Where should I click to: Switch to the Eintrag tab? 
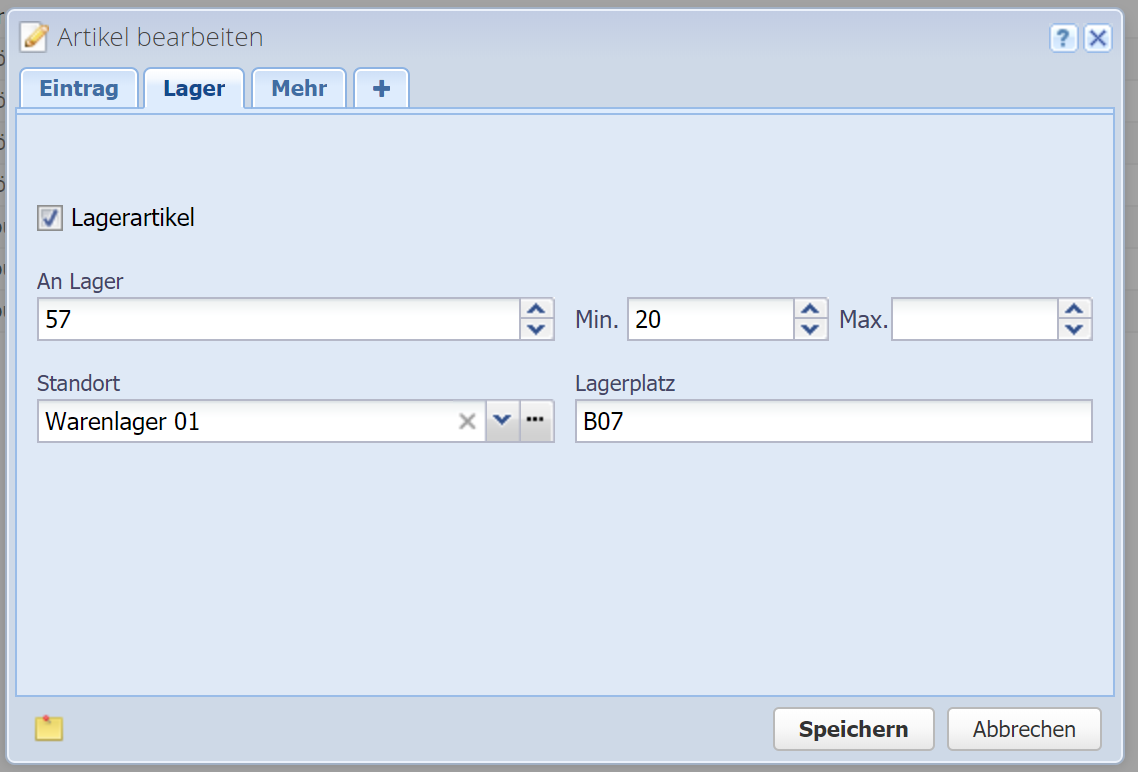tap(79, 88)
